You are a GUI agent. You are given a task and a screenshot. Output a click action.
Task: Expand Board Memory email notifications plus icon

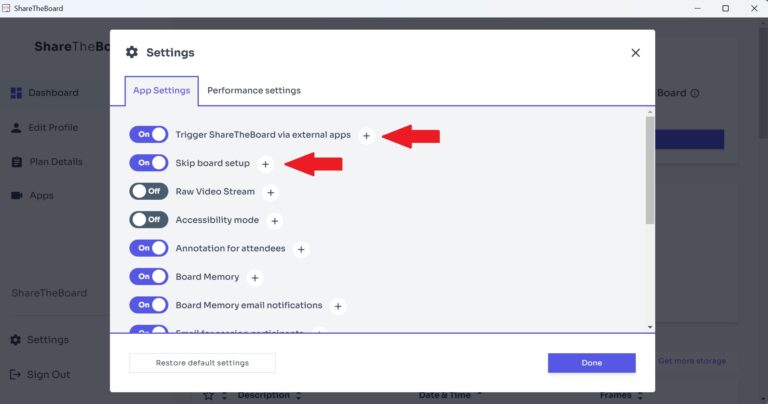click(338, 306)
